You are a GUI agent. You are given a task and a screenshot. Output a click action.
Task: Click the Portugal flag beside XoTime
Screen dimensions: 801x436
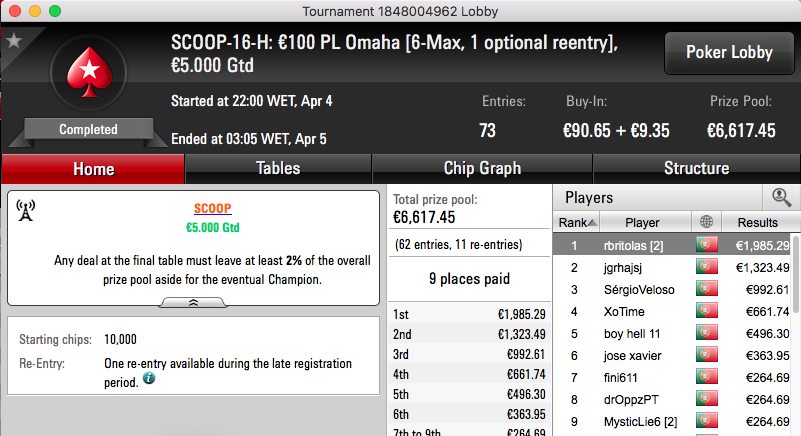pos(706,311)
